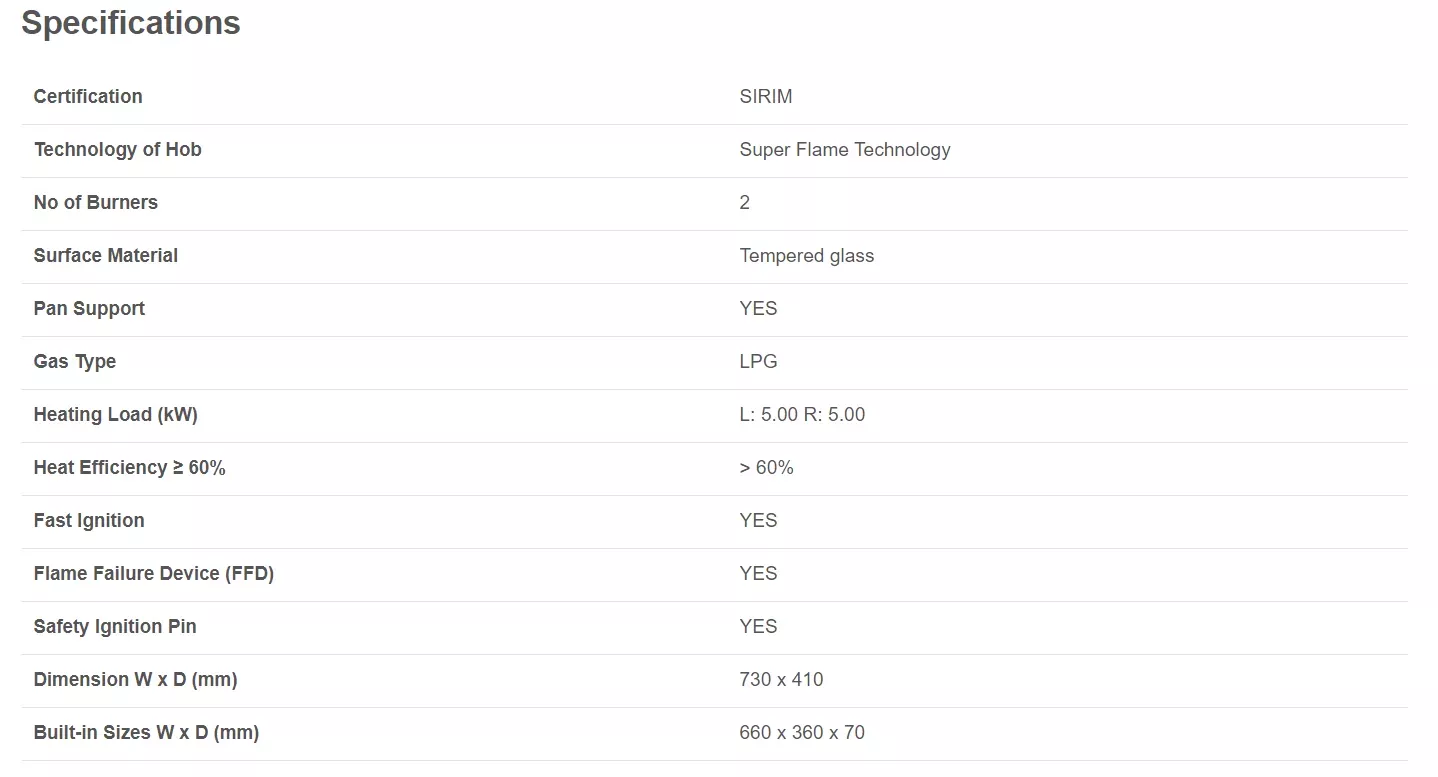Click the Specifications heading
Image resolution: width=1438 pixels, height=777 pixels.
[x=131, y=23]
